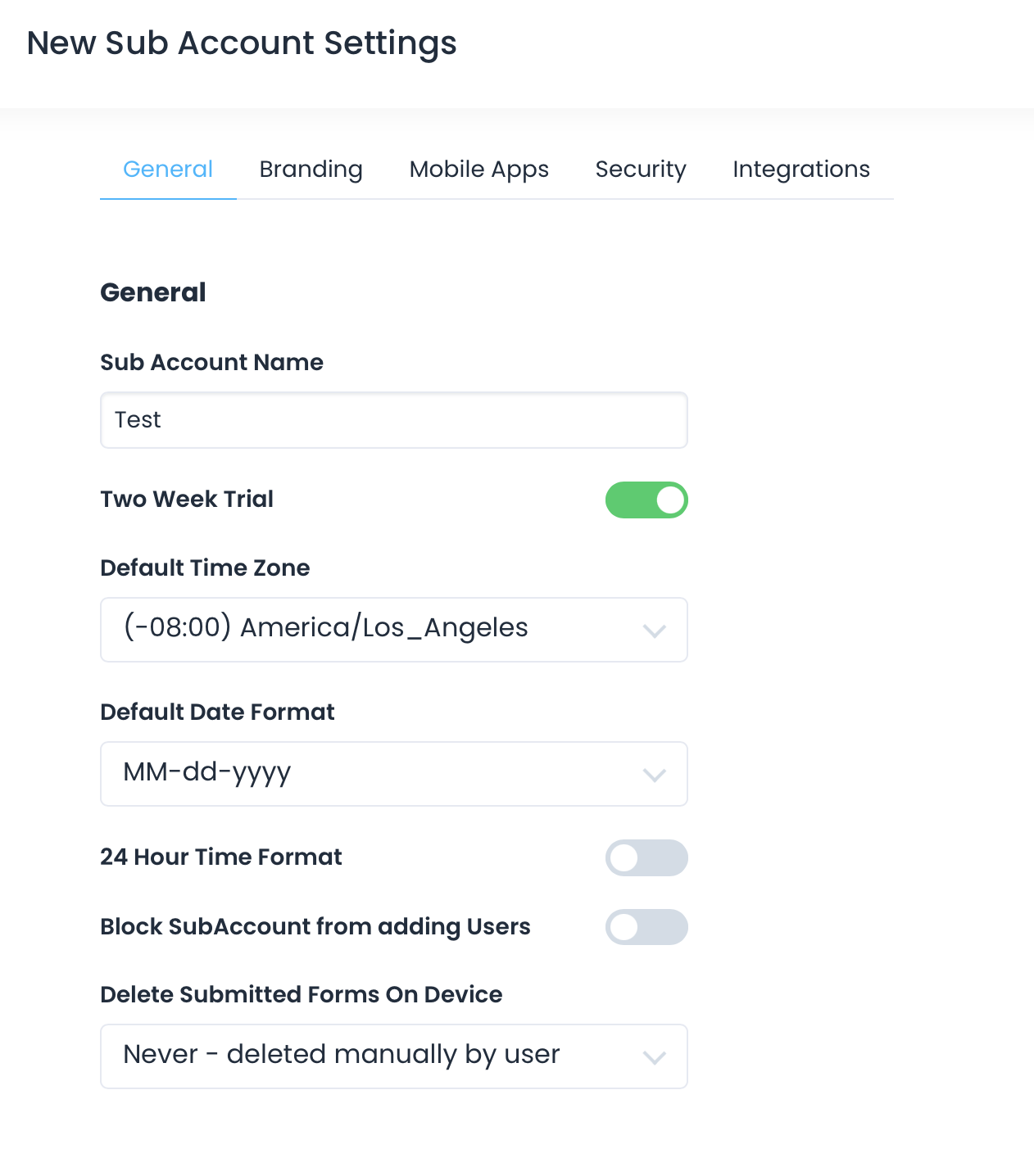The height and width of the screenshot is (1176, 1034).
Task: Enable 24 Hour Time Format switch
Action: pyautogui.click(x=646, y=858)
